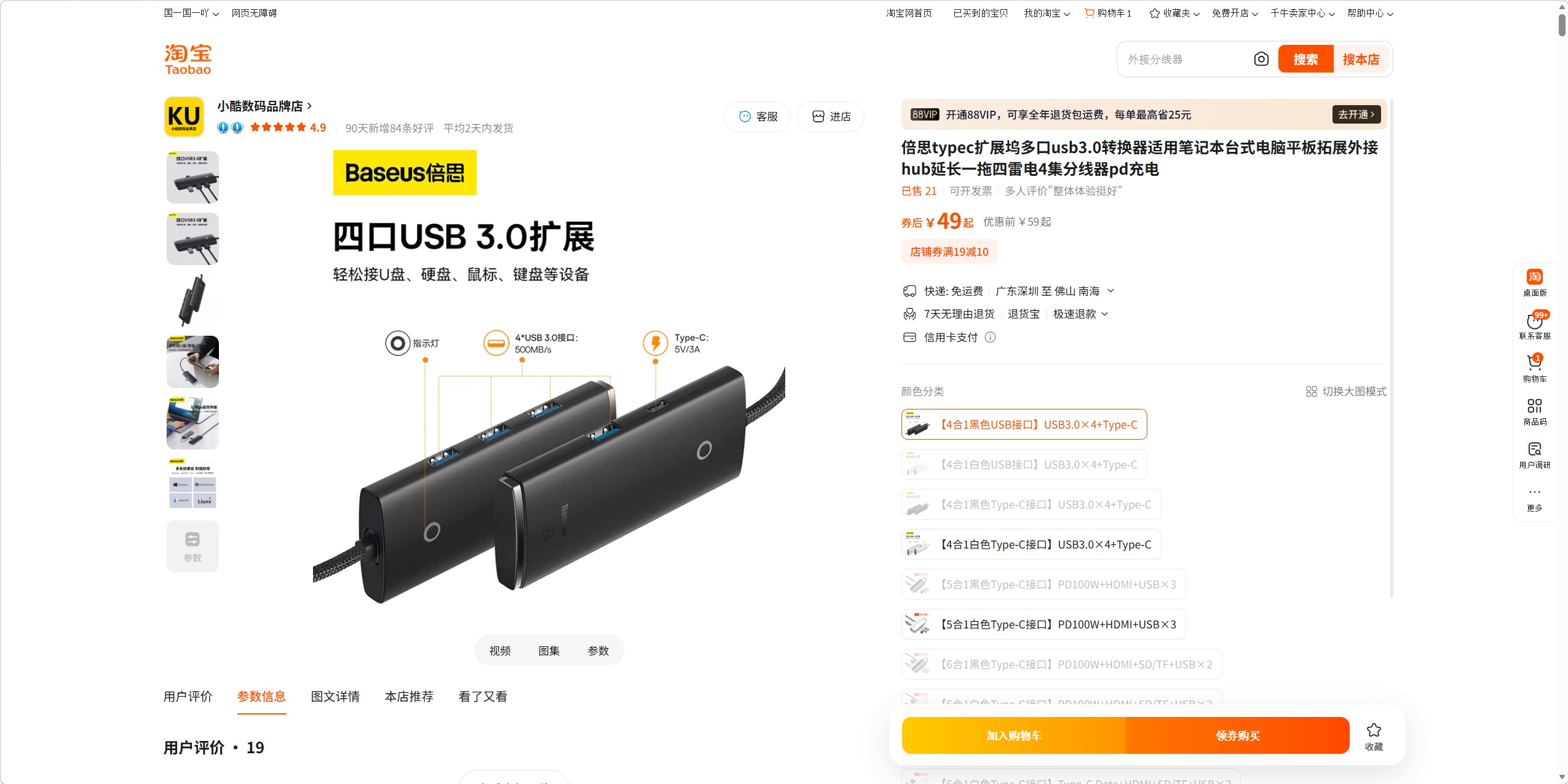Click the 用户调研 sidebar icon

[x=1535, y=455]
